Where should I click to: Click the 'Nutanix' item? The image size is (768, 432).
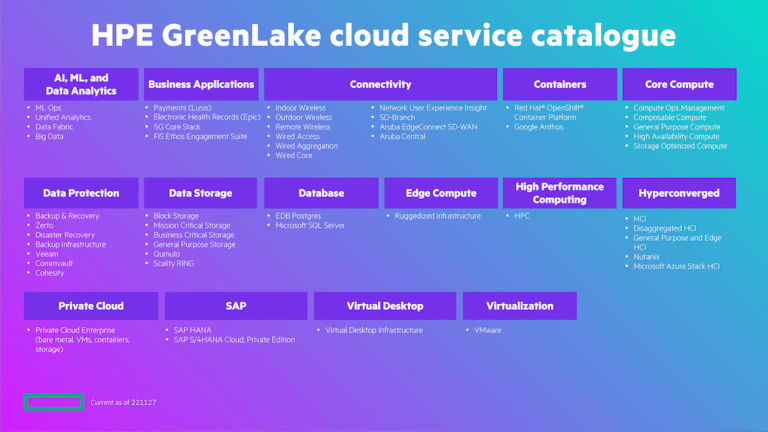click(646, 257)
